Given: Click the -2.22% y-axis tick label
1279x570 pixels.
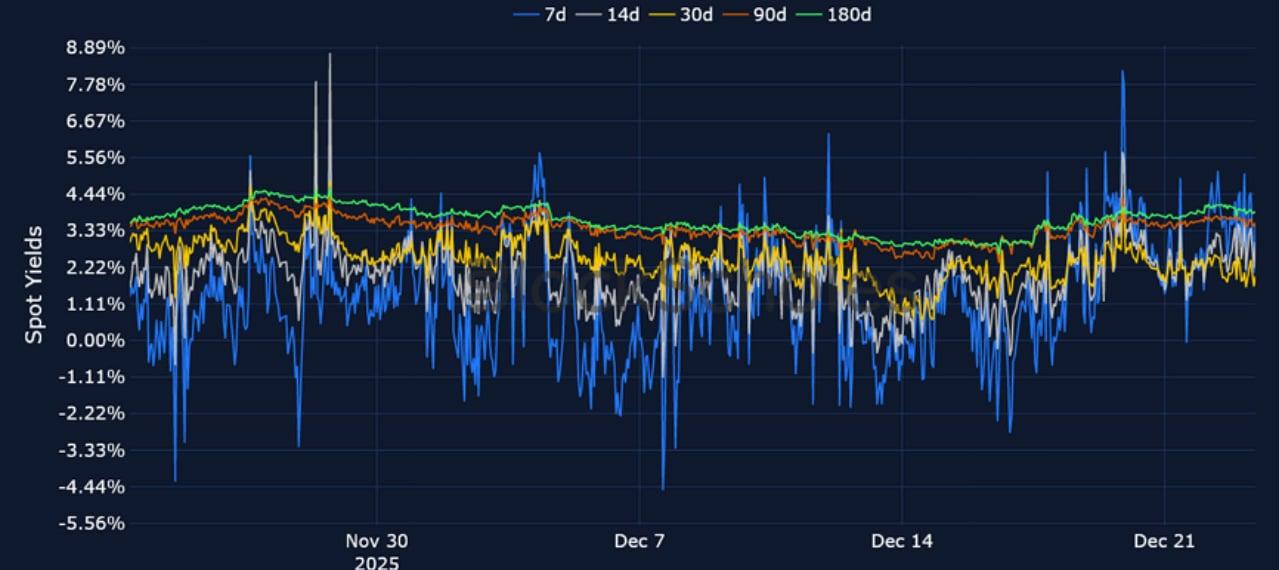Looking at the screenshot, I should coord(93,413).
